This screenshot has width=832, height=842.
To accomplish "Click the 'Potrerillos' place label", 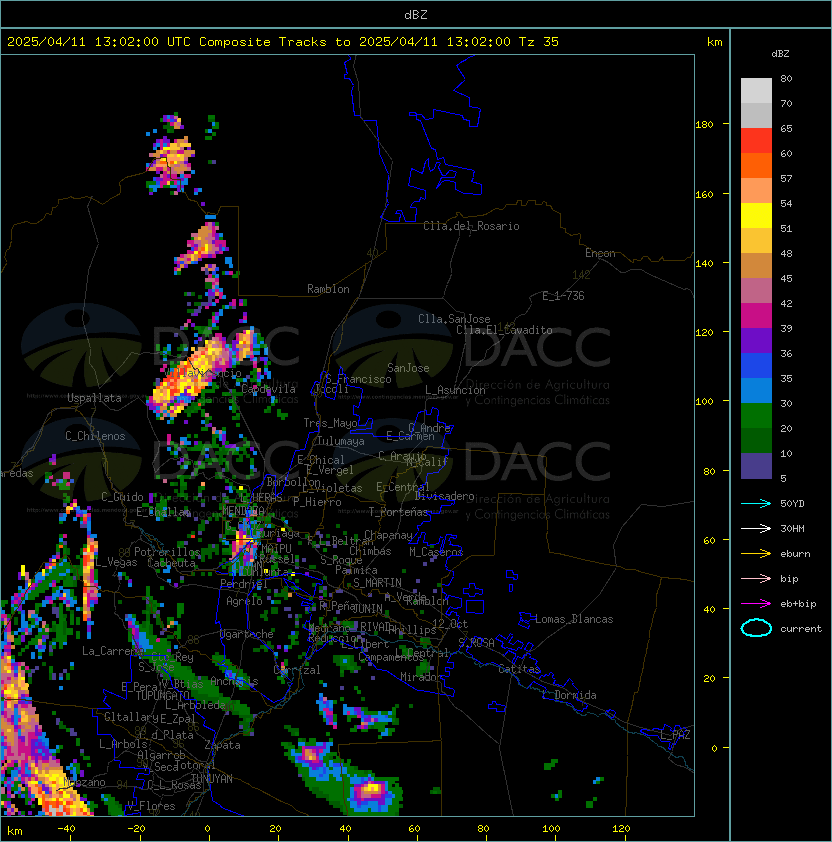I will pos(167,552).
